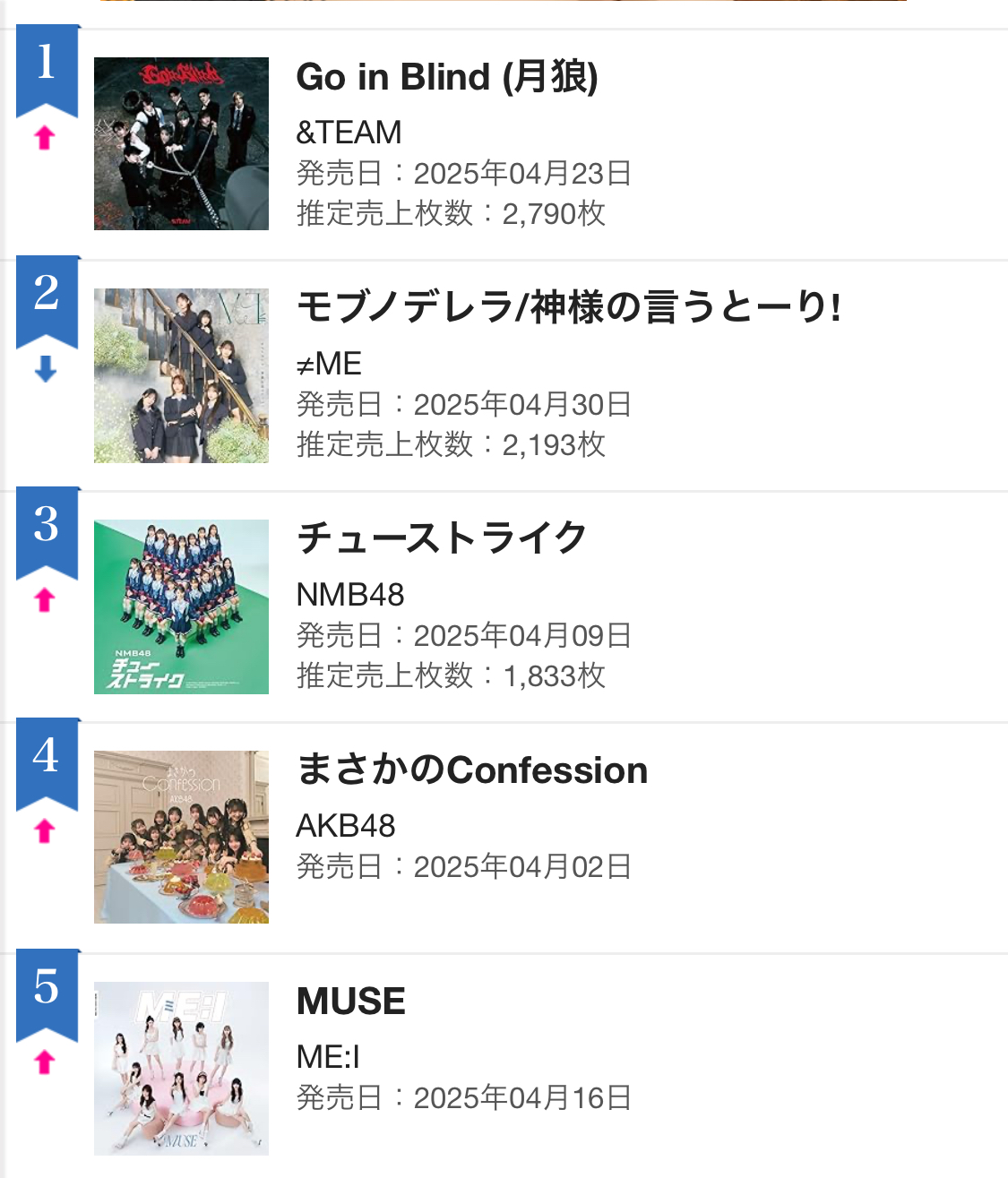The image size is (1008, 1178).
Task: Click the AKB48 Confession cover thumbnail
Action: click(x=181, y=837)
